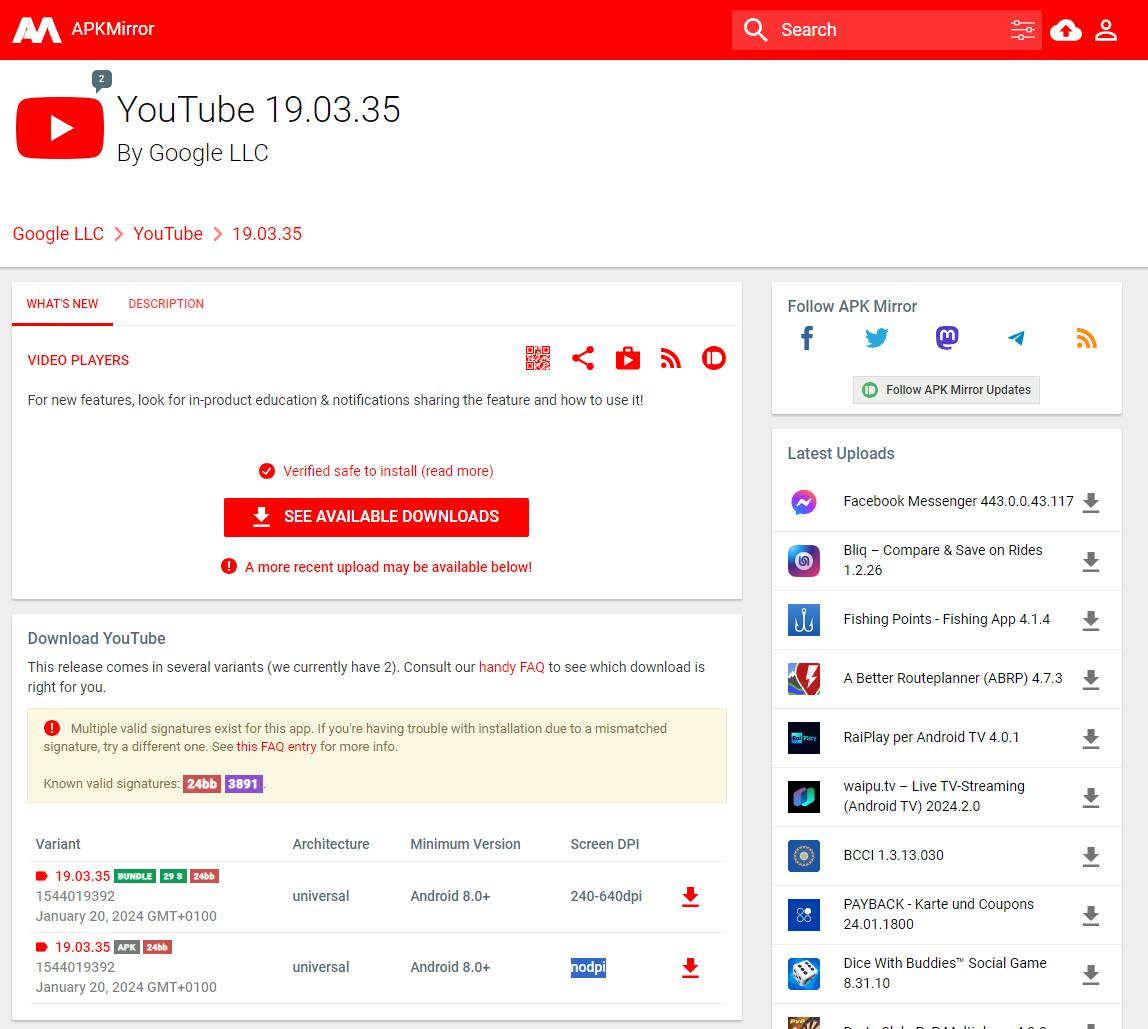Download RaiPlay per Android TV arrow
1148x1029 pixels.
(1090, 738)
